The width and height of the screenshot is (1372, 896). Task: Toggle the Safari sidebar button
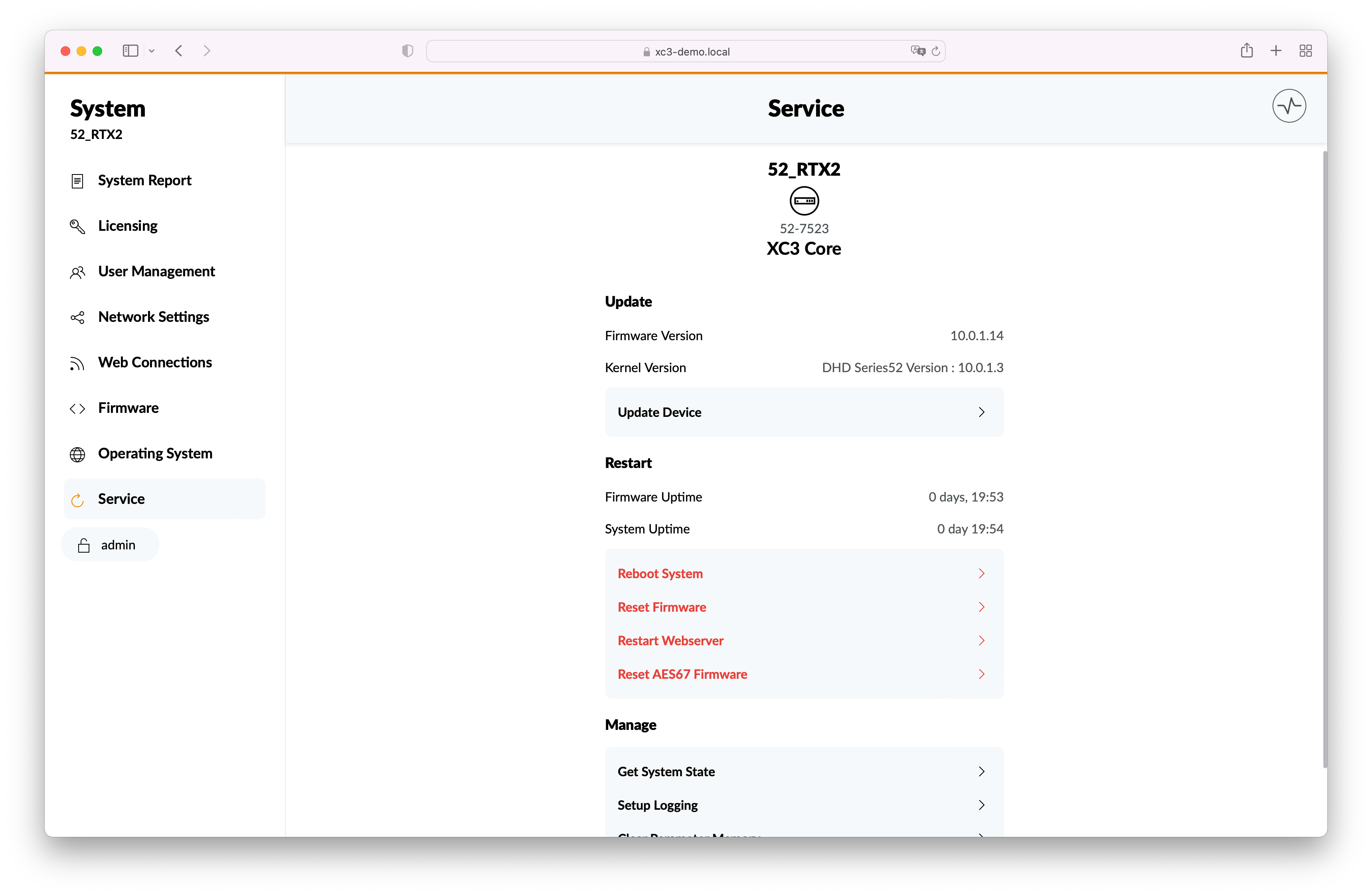point(130,51)
